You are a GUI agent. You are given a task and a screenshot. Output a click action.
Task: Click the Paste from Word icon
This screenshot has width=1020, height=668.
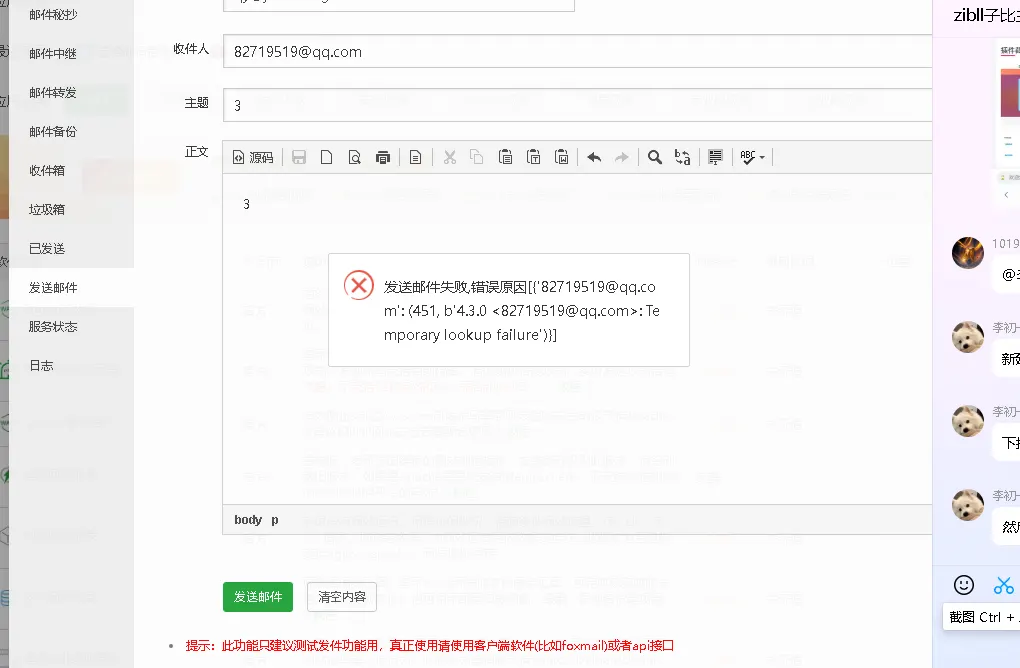coord(561,157)
